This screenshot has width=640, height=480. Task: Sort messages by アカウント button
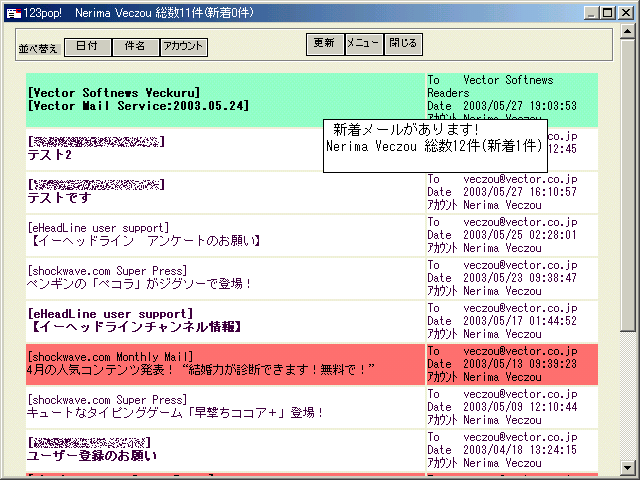pyautogui.click(x=184, y=47)
